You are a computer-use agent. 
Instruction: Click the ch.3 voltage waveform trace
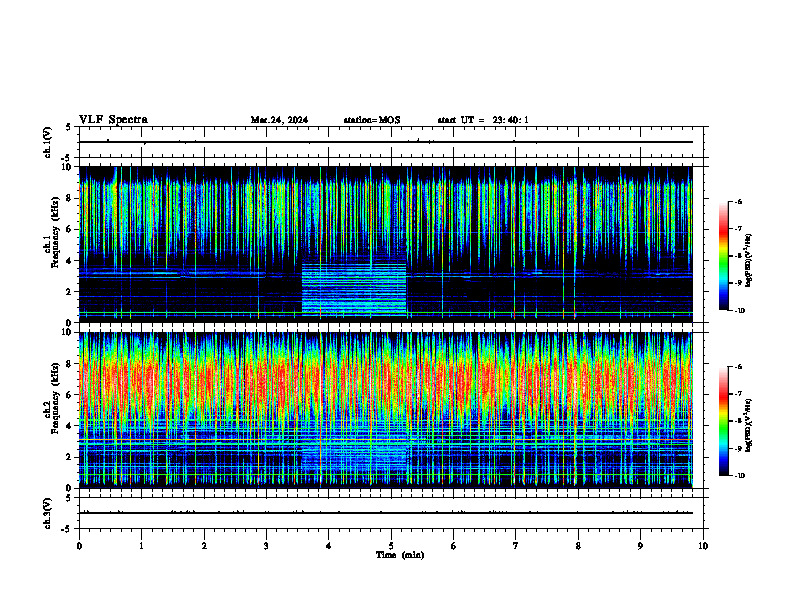click(x=386, y=513)
